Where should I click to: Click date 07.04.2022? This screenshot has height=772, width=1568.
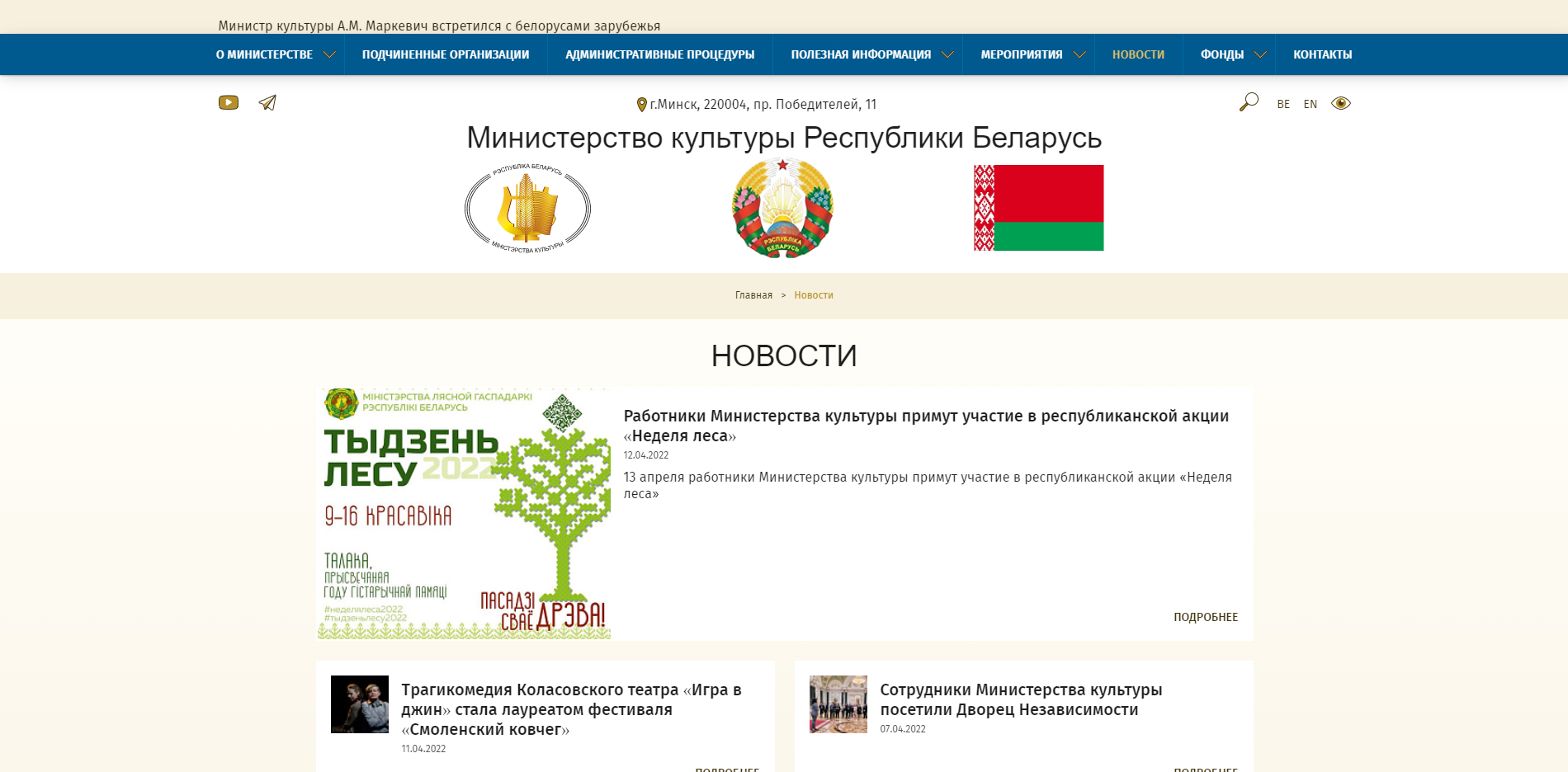[x=903, y=729]
